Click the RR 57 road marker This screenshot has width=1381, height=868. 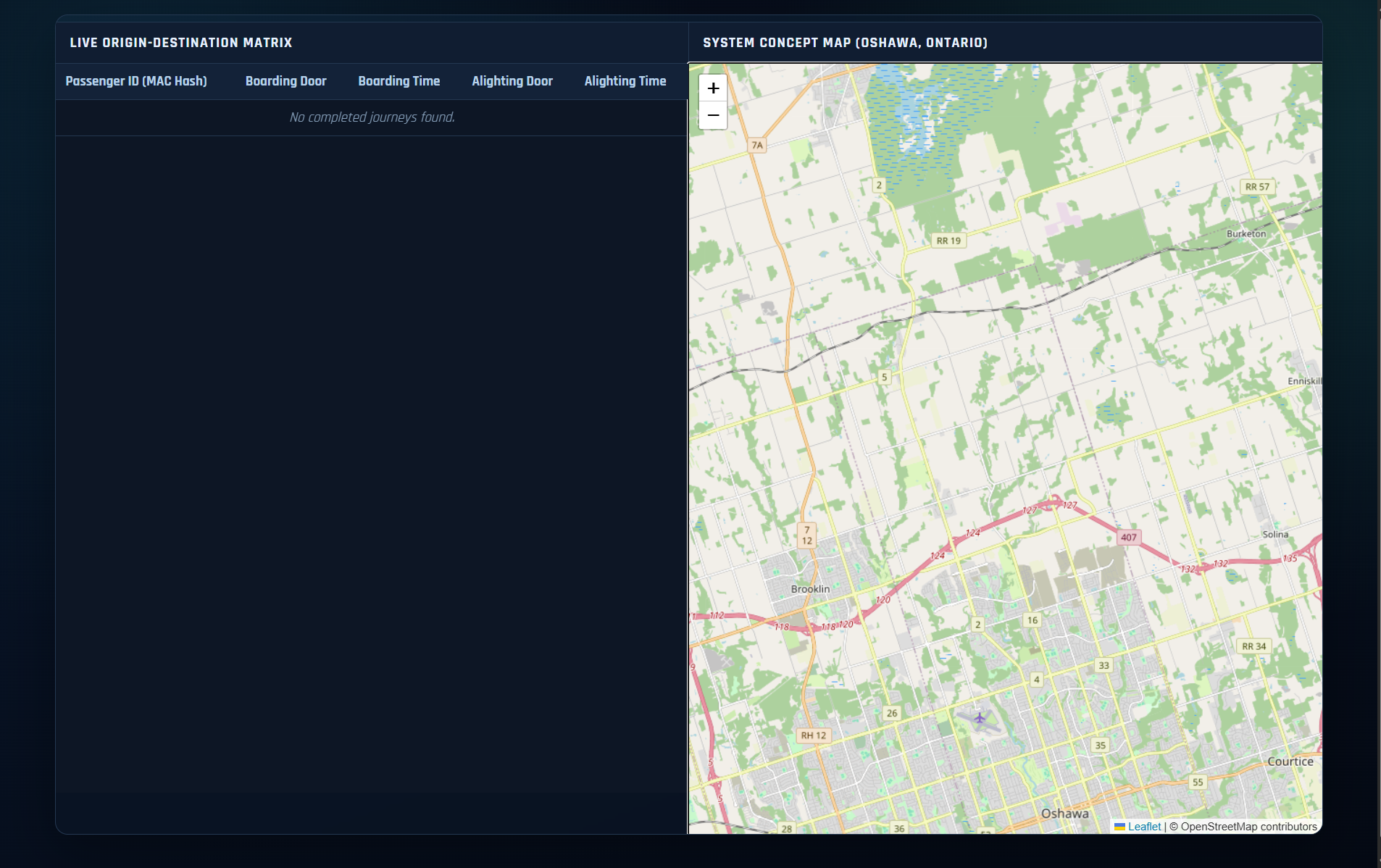coord(1257,187)
